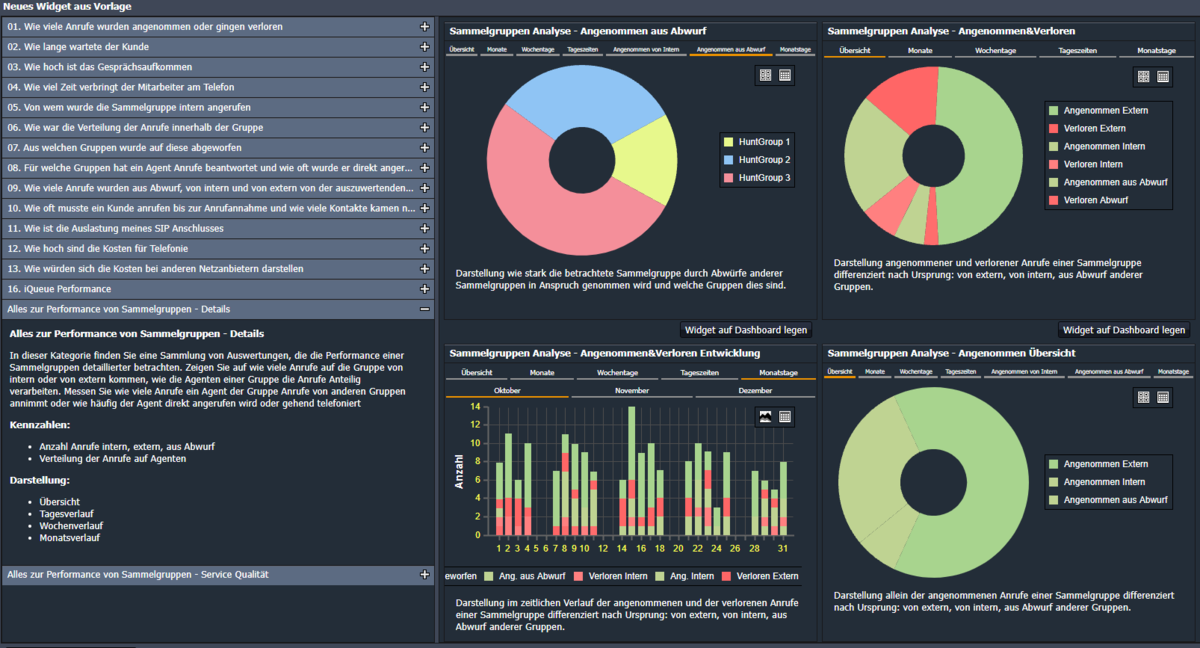Expand 05 Von wem wurde die Sammelgruppe angerufen
Screen dimensions: 1200x648
pos(425,107)
